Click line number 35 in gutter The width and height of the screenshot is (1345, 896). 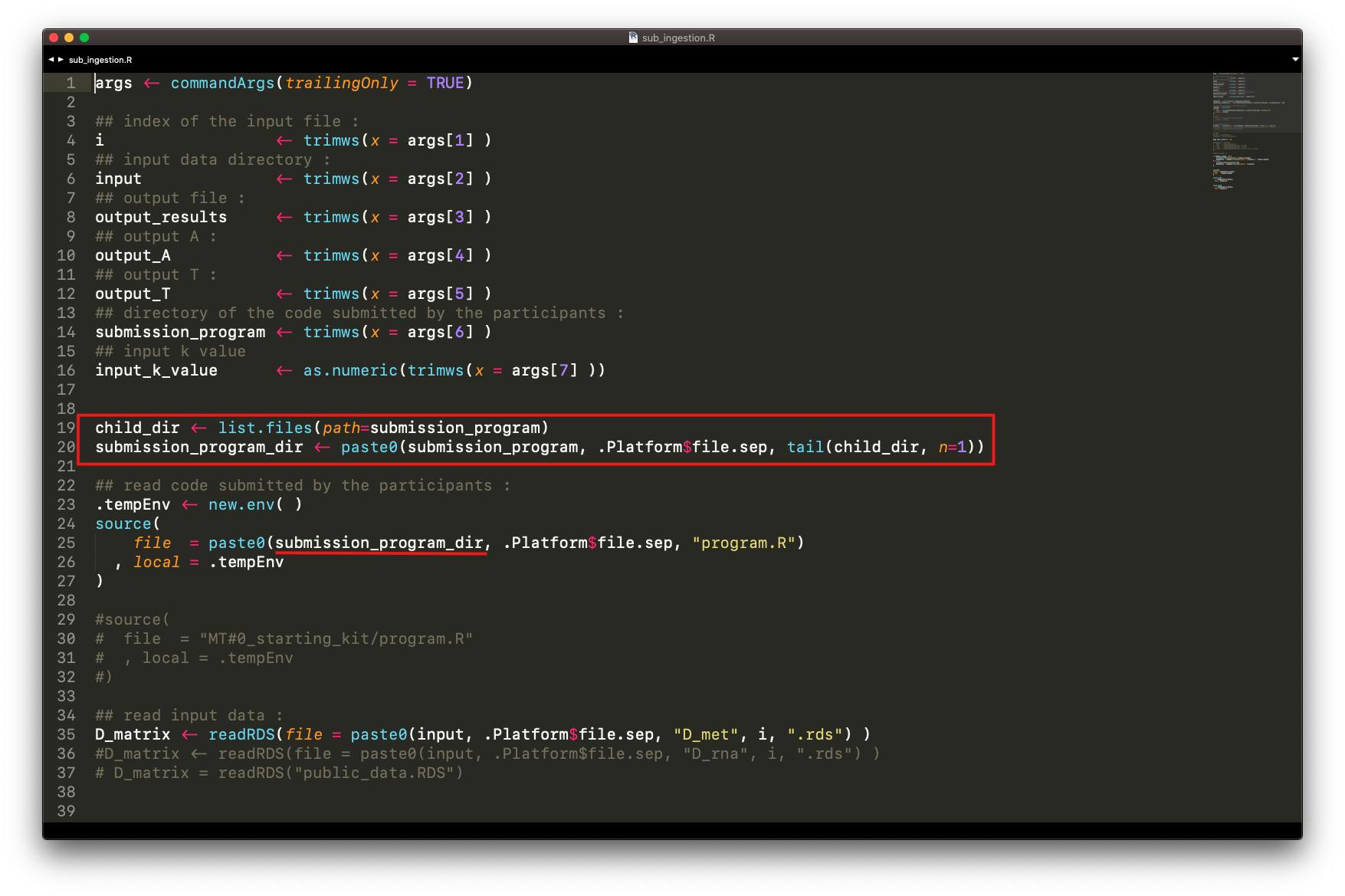pyautogui.click(x=66, y=734)
